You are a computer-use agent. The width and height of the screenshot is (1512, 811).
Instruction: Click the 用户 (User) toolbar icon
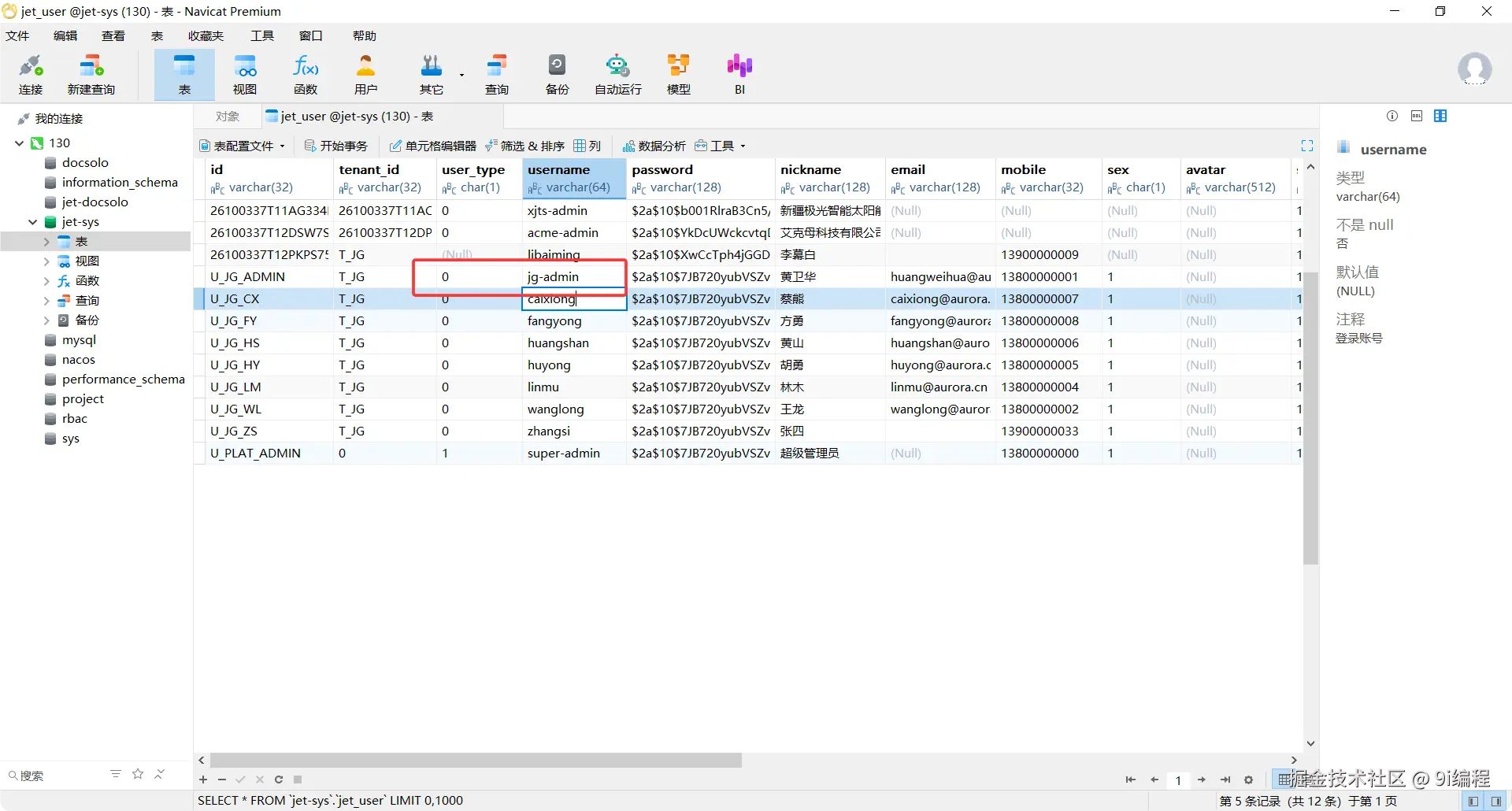click(x=366, y=75)
